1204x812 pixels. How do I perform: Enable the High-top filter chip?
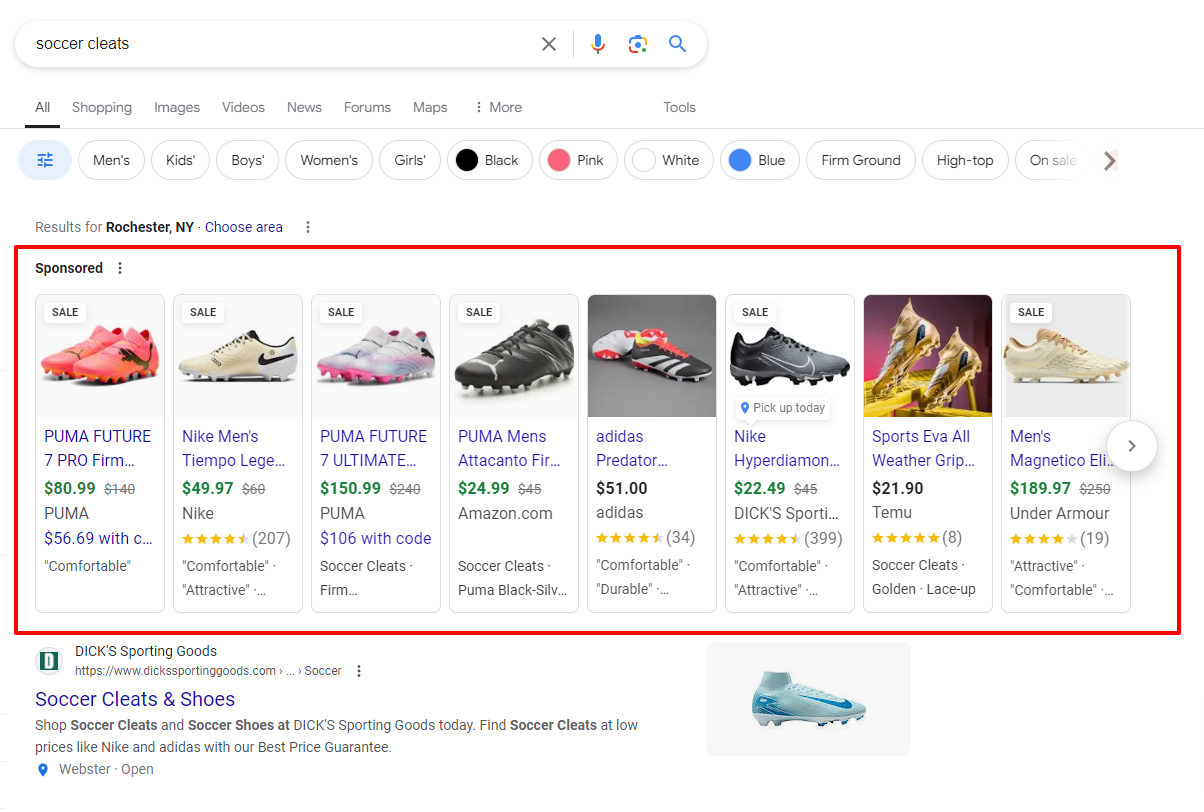(x=964, y=160)
